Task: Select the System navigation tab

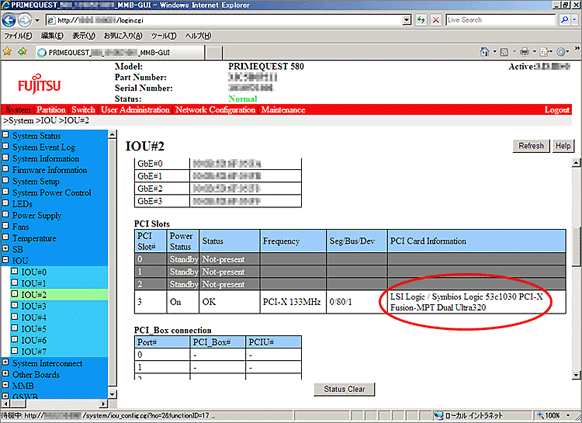Action: coord(18,109)
